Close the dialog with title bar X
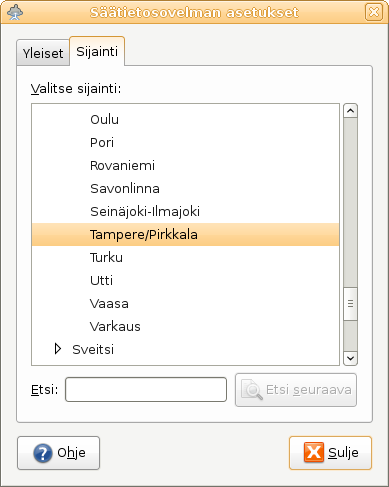389x487 pixels. pos(374,12)
